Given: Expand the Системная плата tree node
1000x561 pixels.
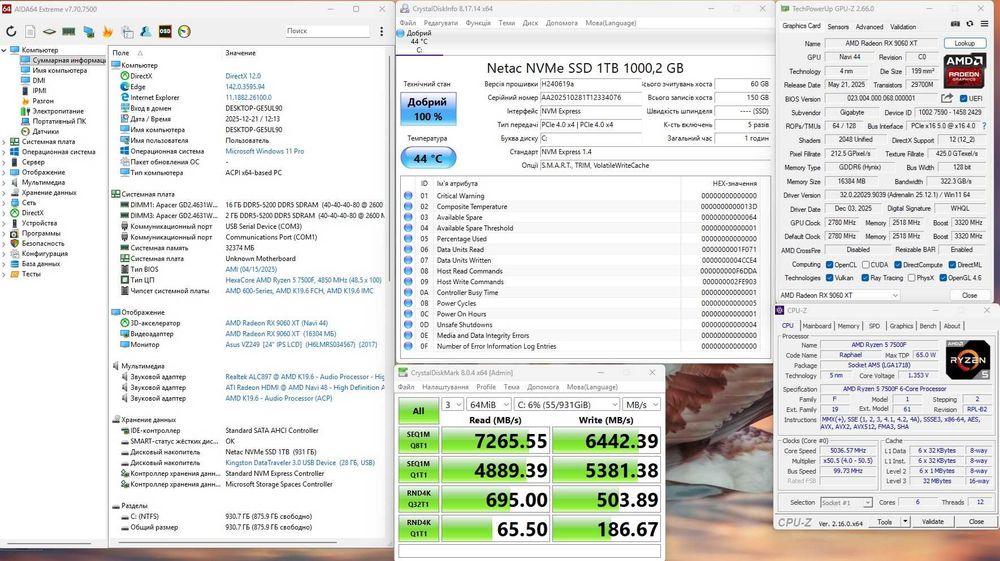Looking at the screenshot, I should [x=4, y=142].
